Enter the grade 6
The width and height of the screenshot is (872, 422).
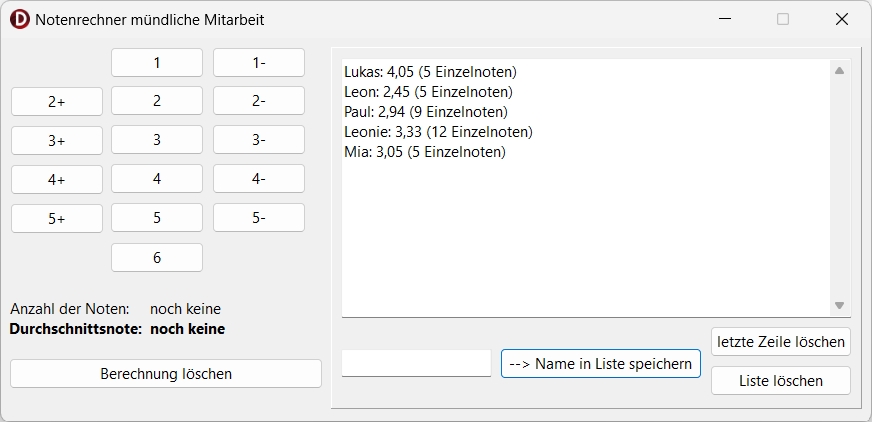(156, 257)
